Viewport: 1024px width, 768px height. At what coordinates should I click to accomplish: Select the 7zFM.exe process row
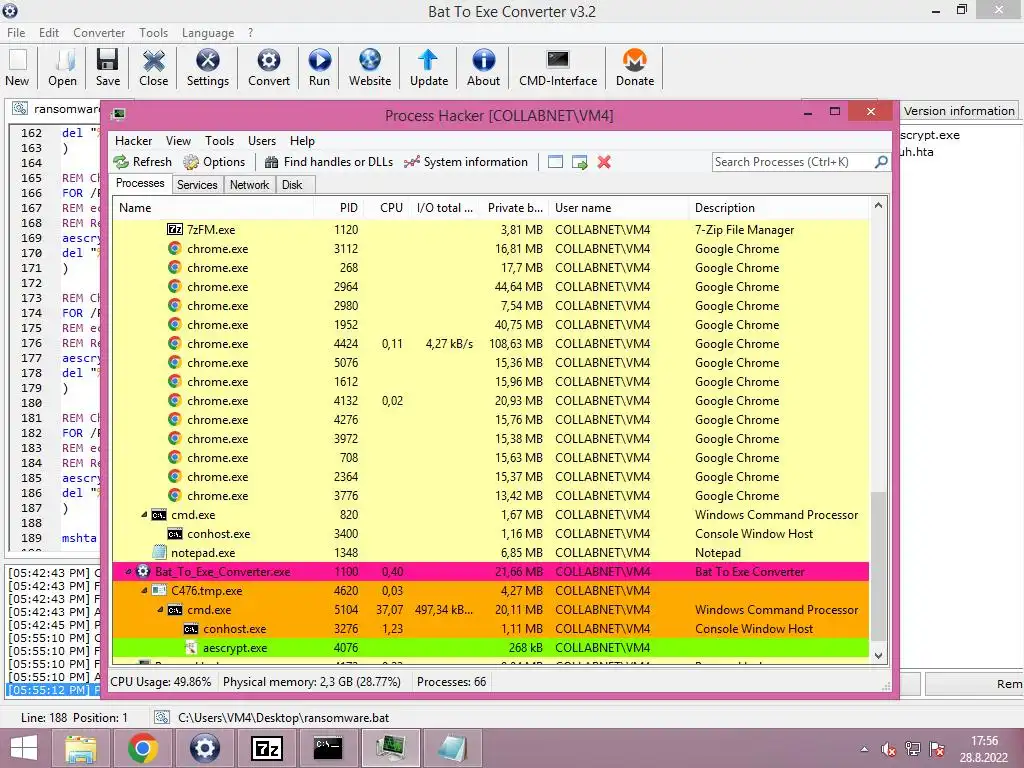[x=490, y=229]
